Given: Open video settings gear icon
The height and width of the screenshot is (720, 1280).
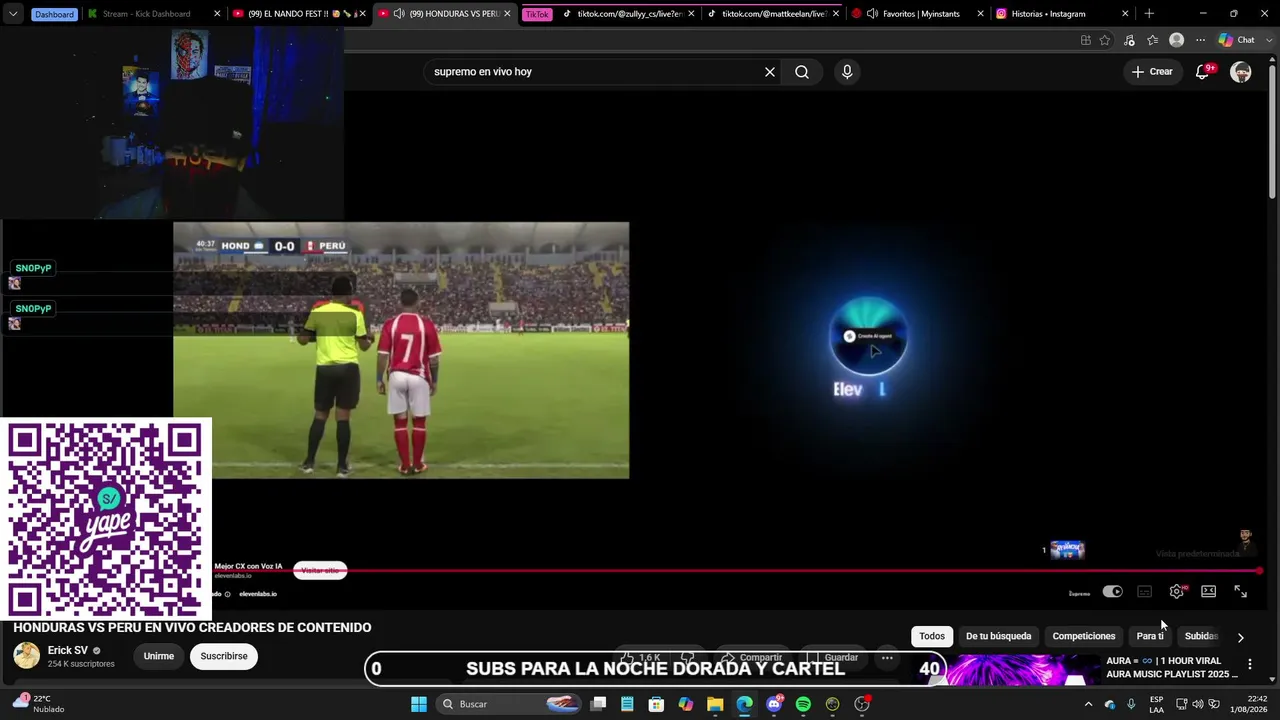Looking at the screenshot, I should tap(1177, 592).
